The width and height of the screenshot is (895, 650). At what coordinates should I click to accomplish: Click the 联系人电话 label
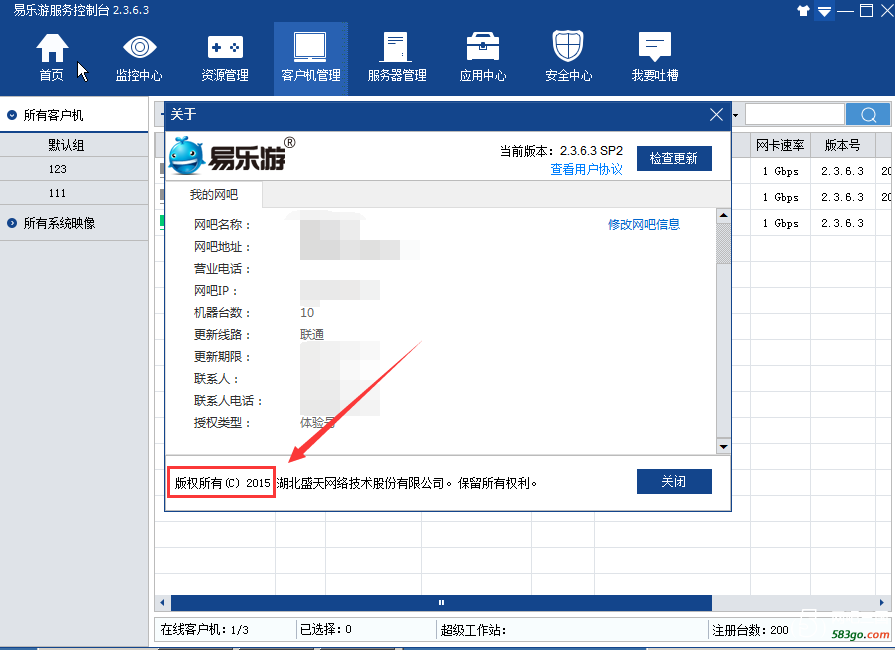tap(228, 401)
